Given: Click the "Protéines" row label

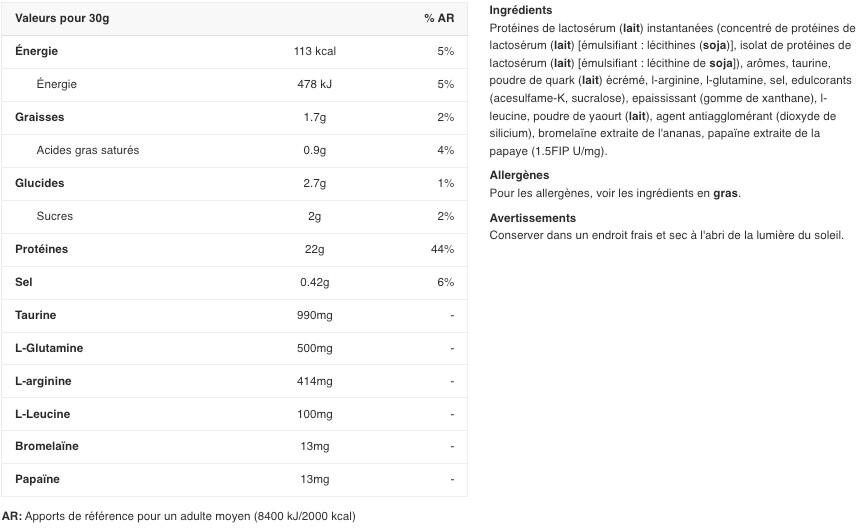Looking at the screenshot, I should tap(42, 249).
